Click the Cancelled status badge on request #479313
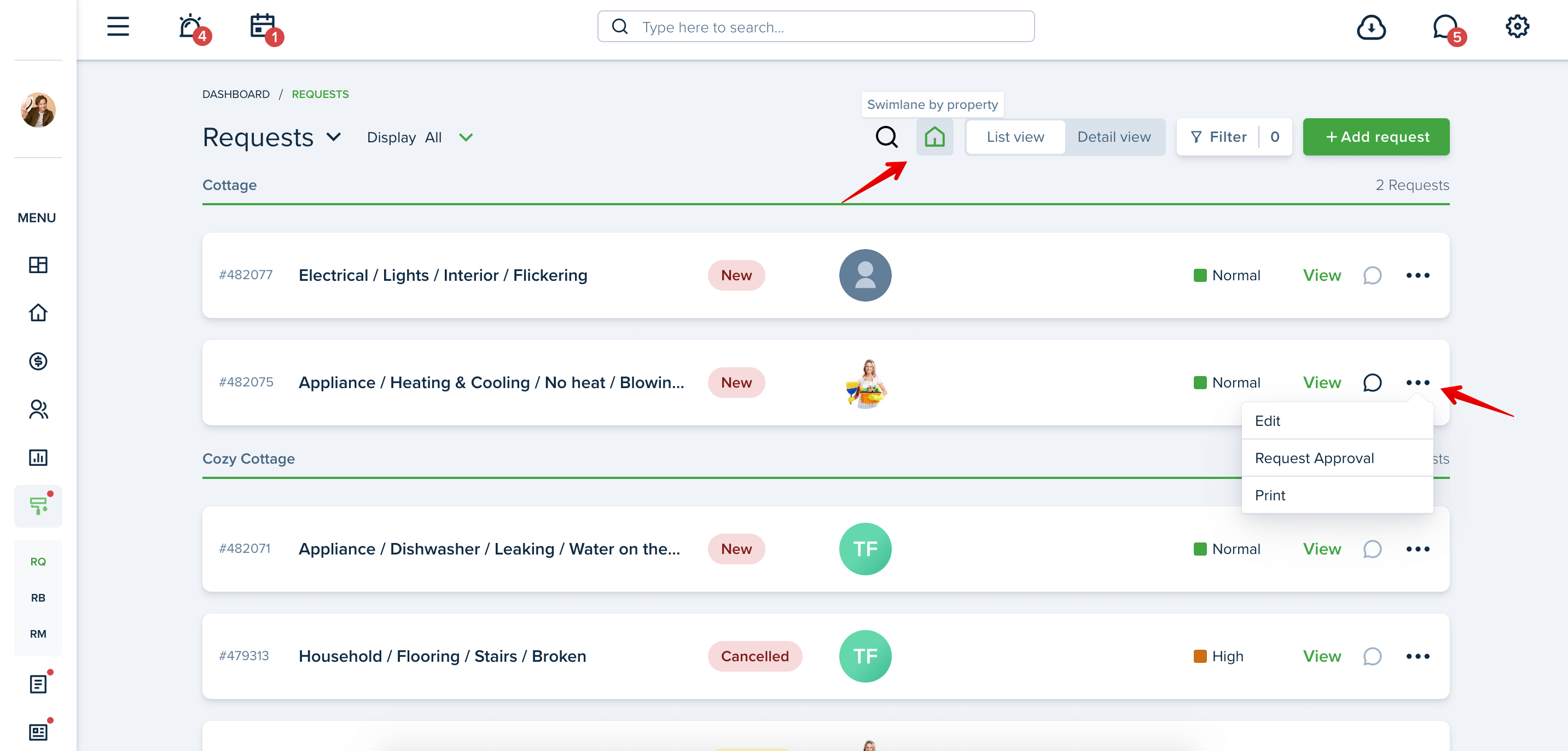 (x=754, y=656)
